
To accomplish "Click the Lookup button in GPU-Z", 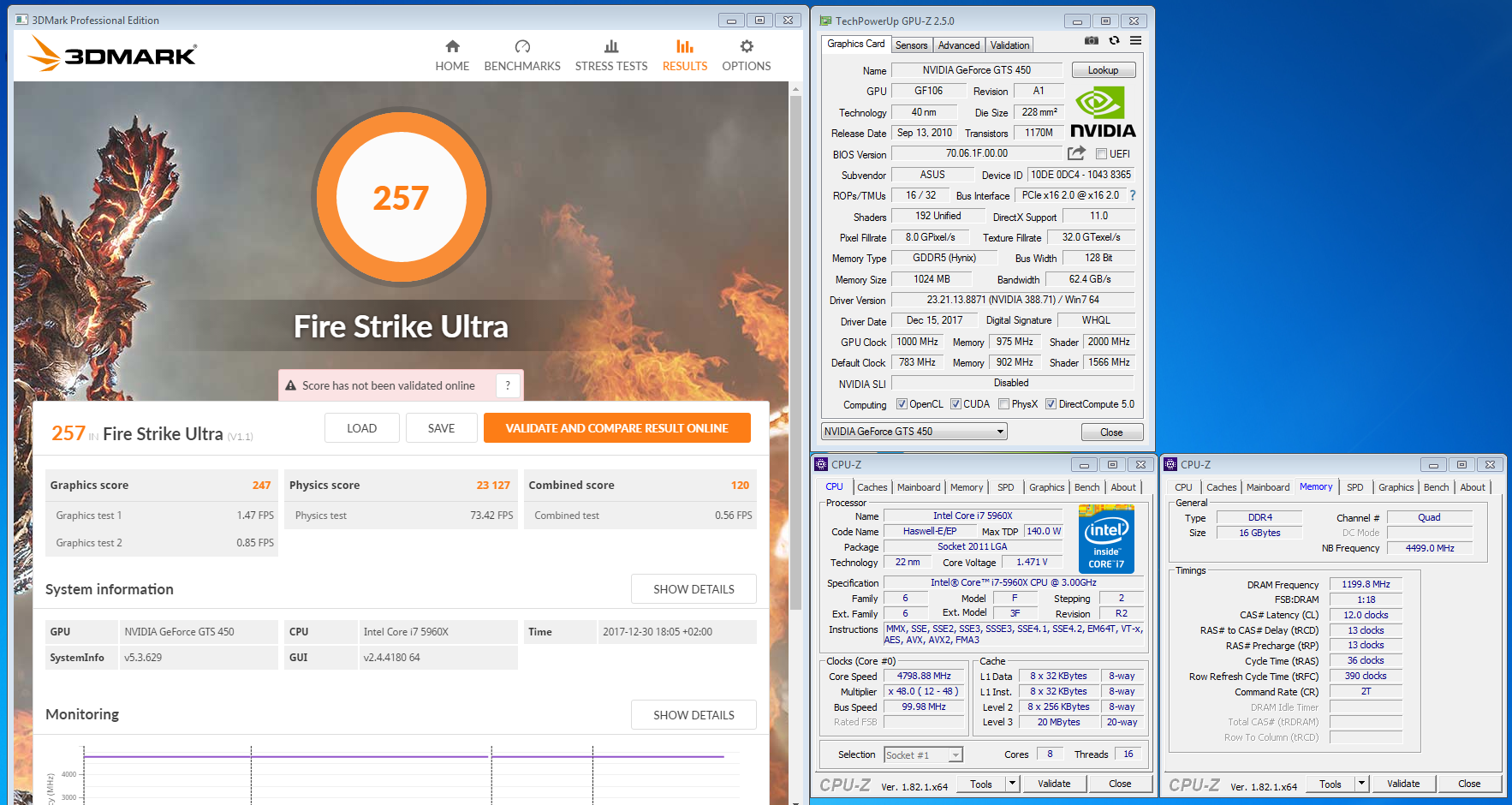I will pos(1104,70).
